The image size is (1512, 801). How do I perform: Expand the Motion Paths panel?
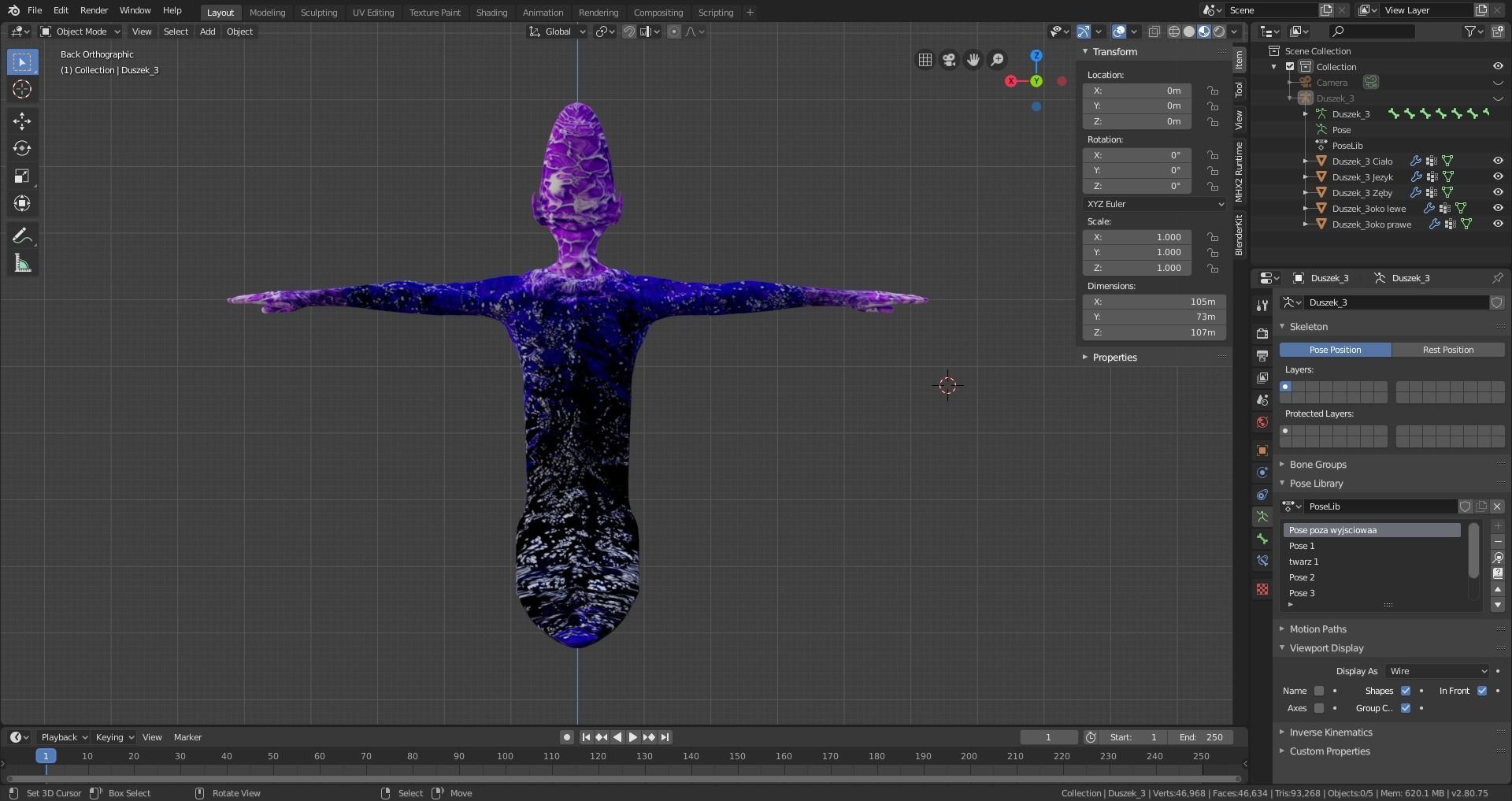(1317, 629)
